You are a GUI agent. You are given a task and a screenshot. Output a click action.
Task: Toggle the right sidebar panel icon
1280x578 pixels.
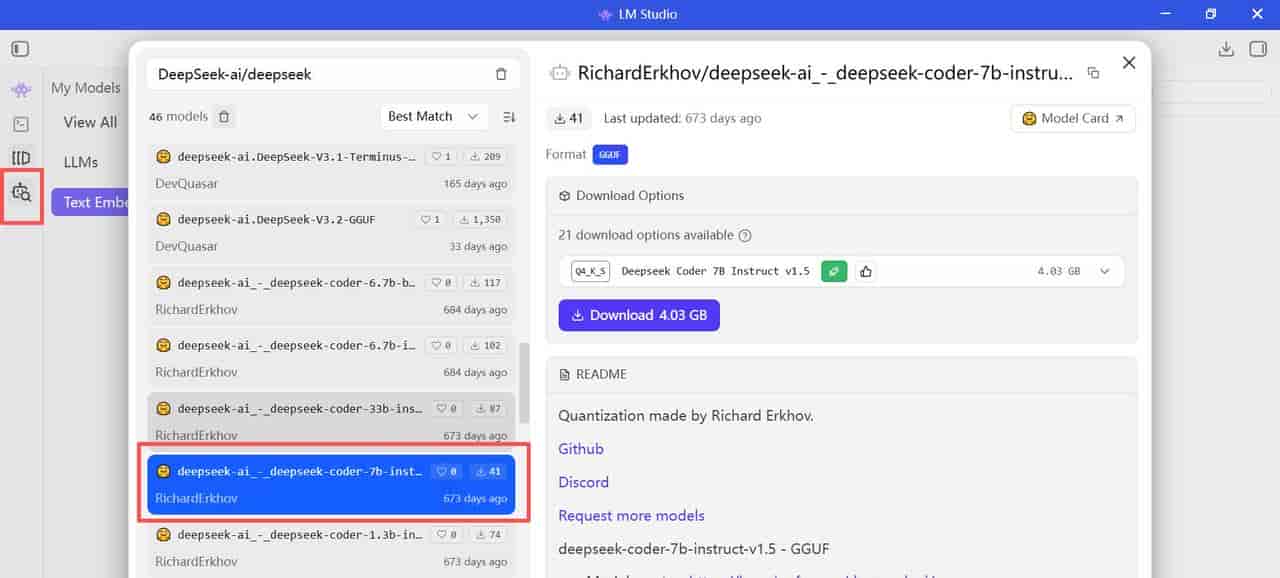pos(1258,48)
